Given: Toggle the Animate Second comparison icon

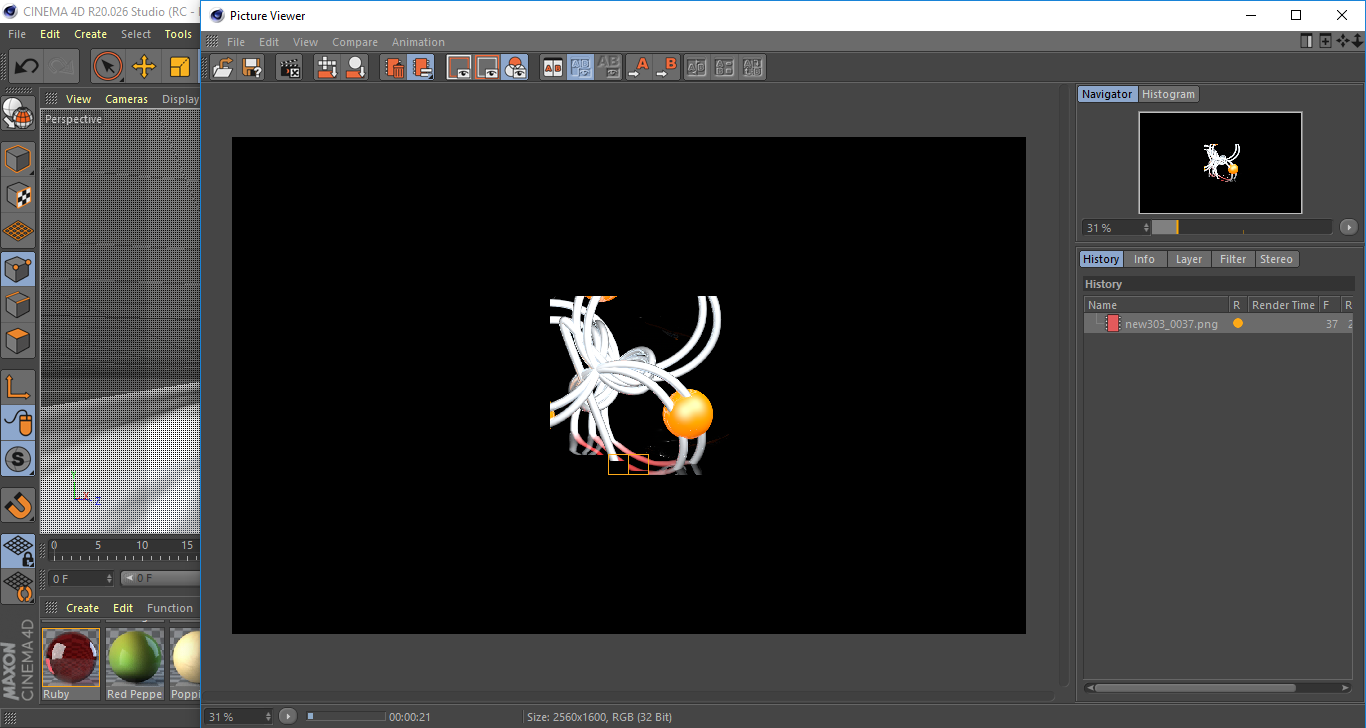Looking at the screenshot, I should pos(581,68).
